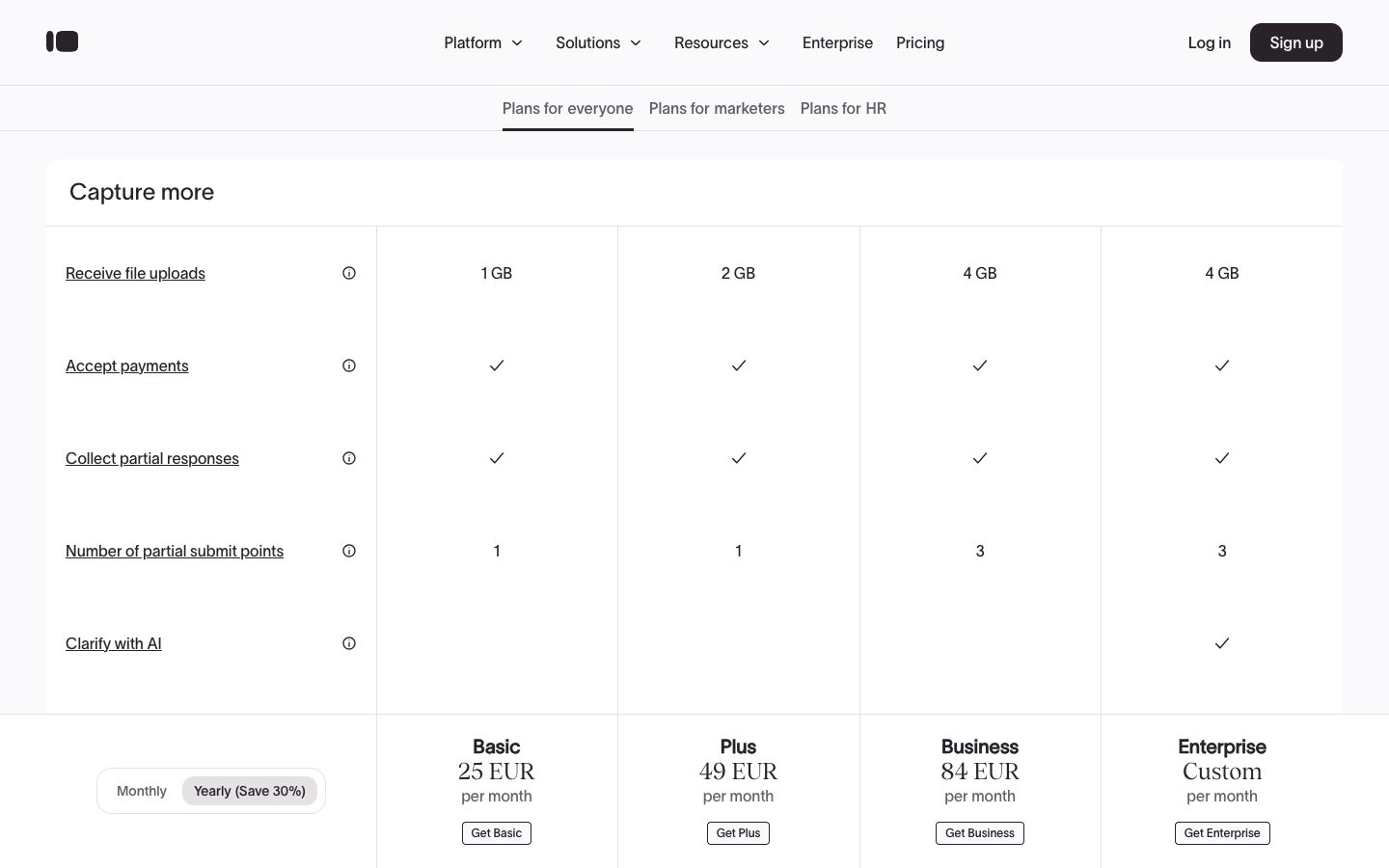Switch to Plans for marketers tab

click(x=717, y=108)
